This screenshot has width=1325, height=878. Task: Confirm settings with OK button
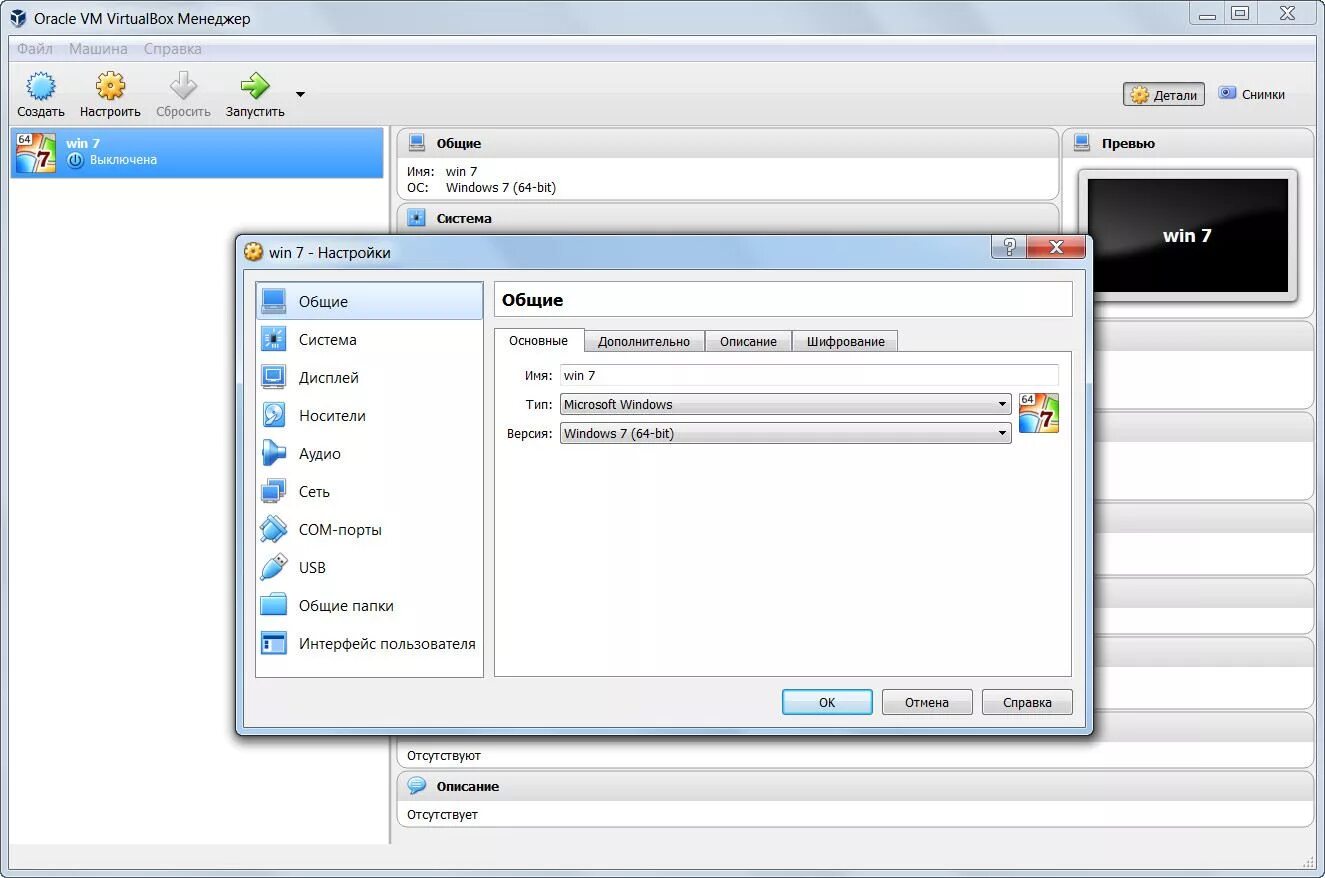pyautogui.click(x=827, y=702)
